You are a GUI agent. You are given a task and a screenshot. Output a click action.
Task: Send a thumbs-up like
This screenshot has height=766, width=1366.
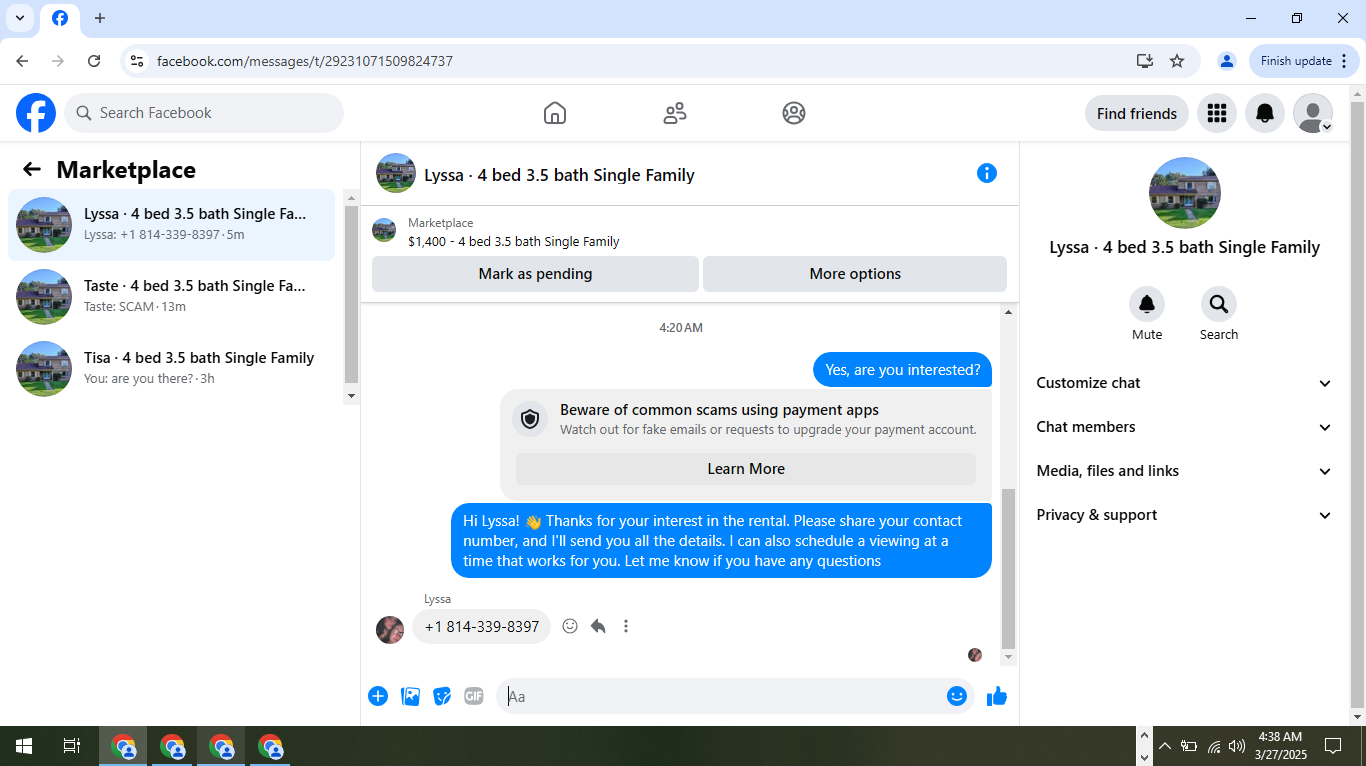(x=997, y=696)
